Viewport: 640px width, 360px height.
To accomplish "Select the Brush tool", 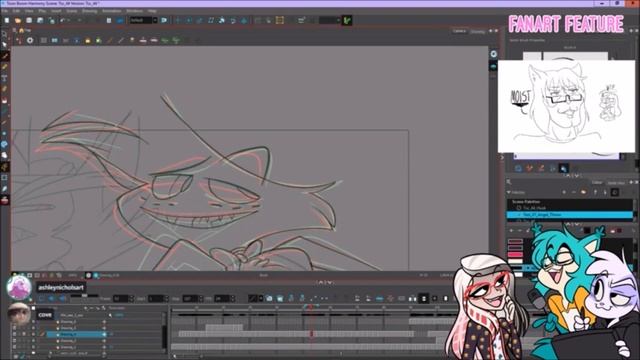I will click(x=4, y=56).
